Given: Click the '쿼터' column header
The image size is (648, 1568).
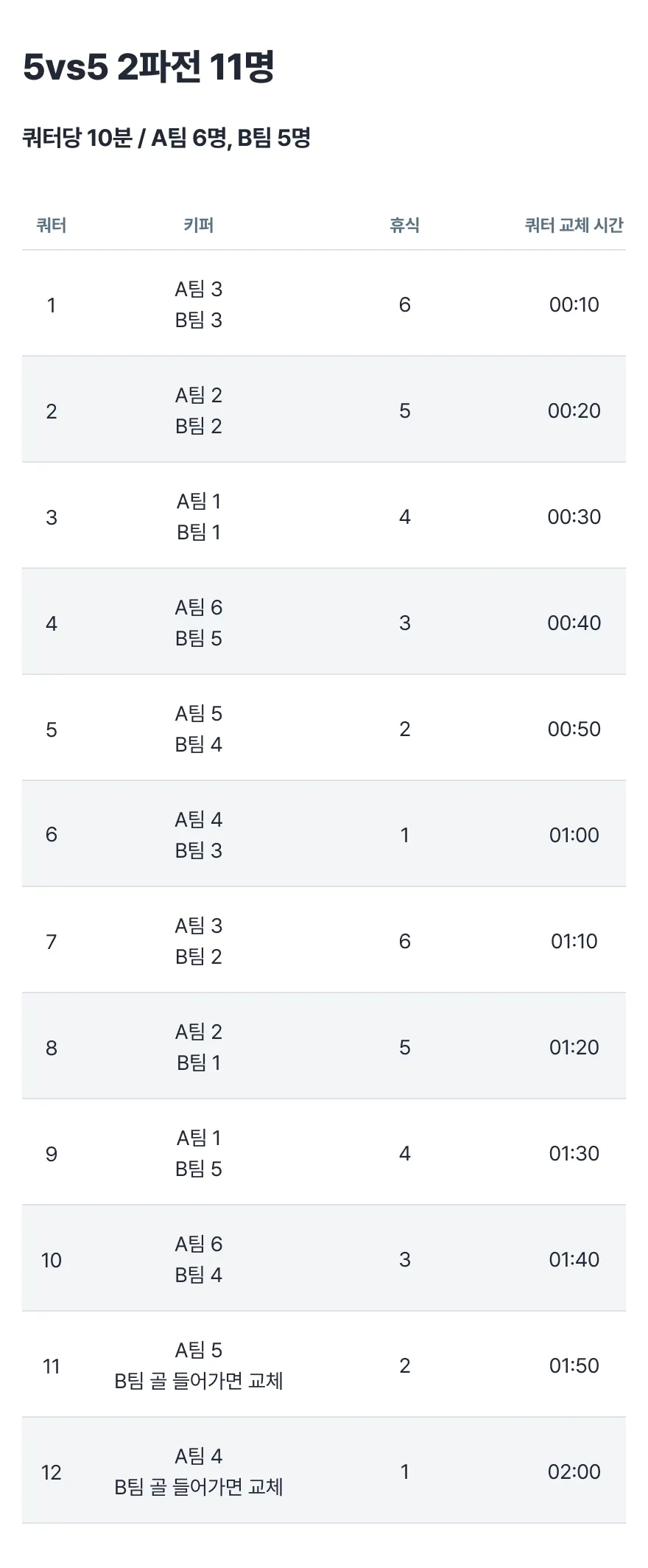Looking at the screenshot, I should pos(52,225).
